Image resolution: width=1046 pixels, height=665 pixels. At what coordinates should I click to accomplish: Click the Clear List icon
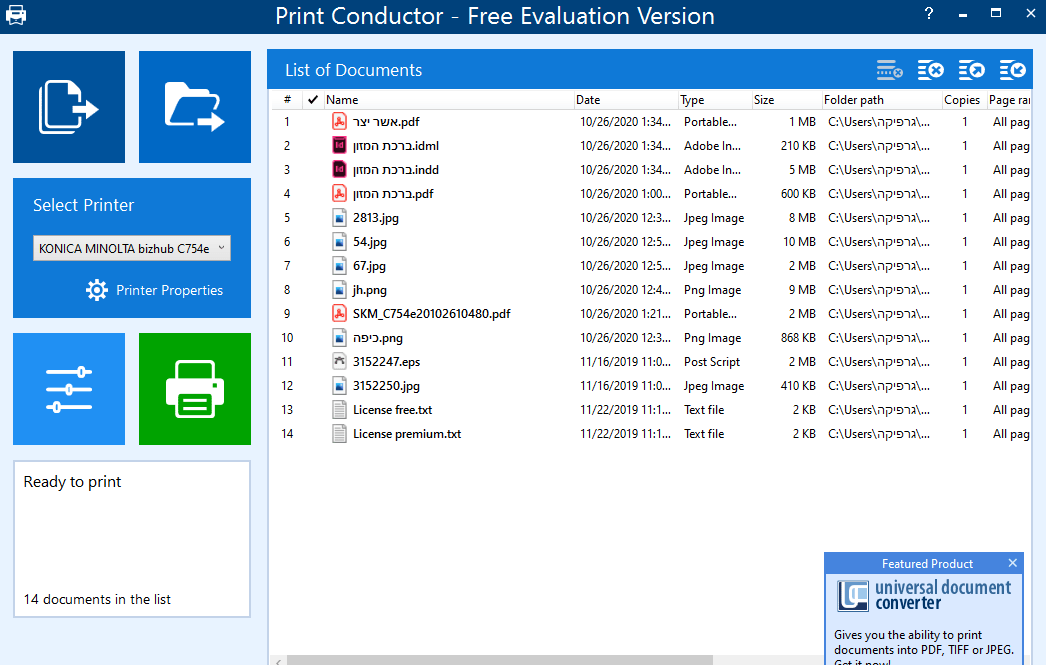(x=931, y=70)
